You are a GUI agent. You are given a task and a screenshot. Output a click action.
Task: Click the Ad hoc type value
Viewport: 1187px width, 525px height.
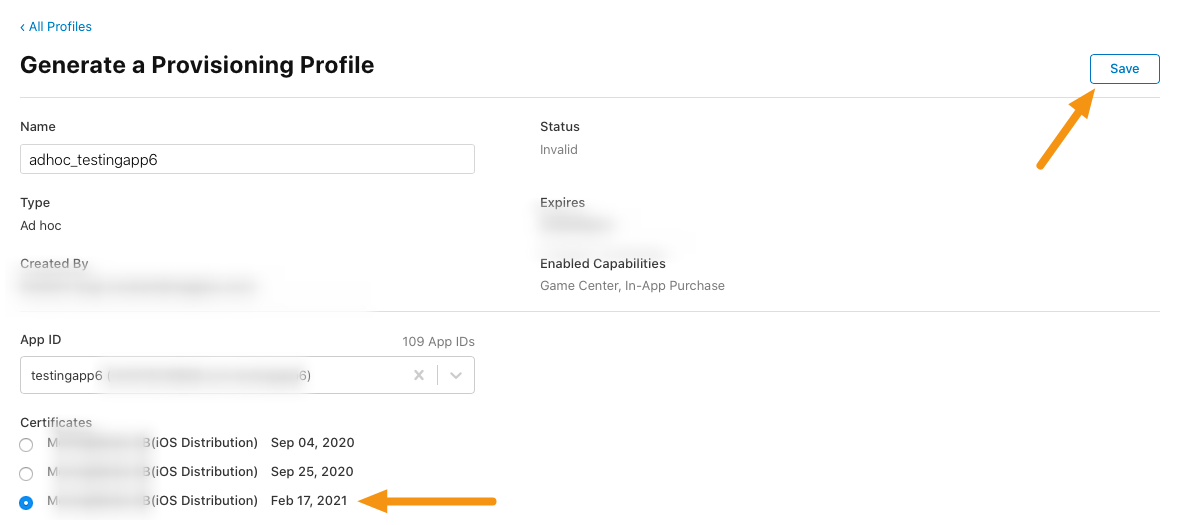point(41,225)
